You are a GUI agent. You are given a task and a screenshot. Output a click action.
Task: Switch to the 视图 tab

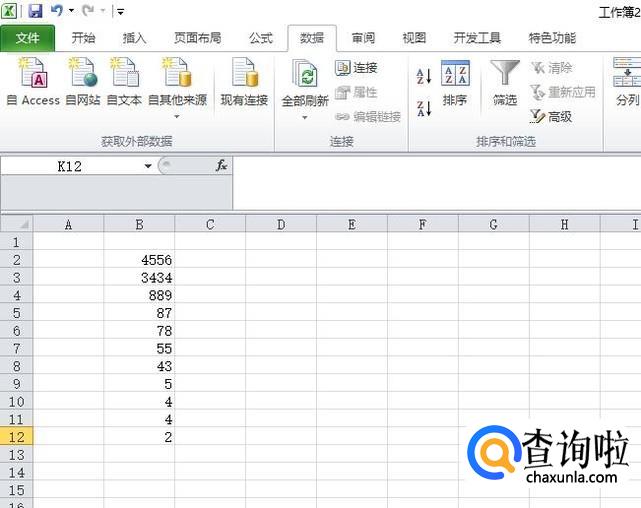[x=415, y=38]
